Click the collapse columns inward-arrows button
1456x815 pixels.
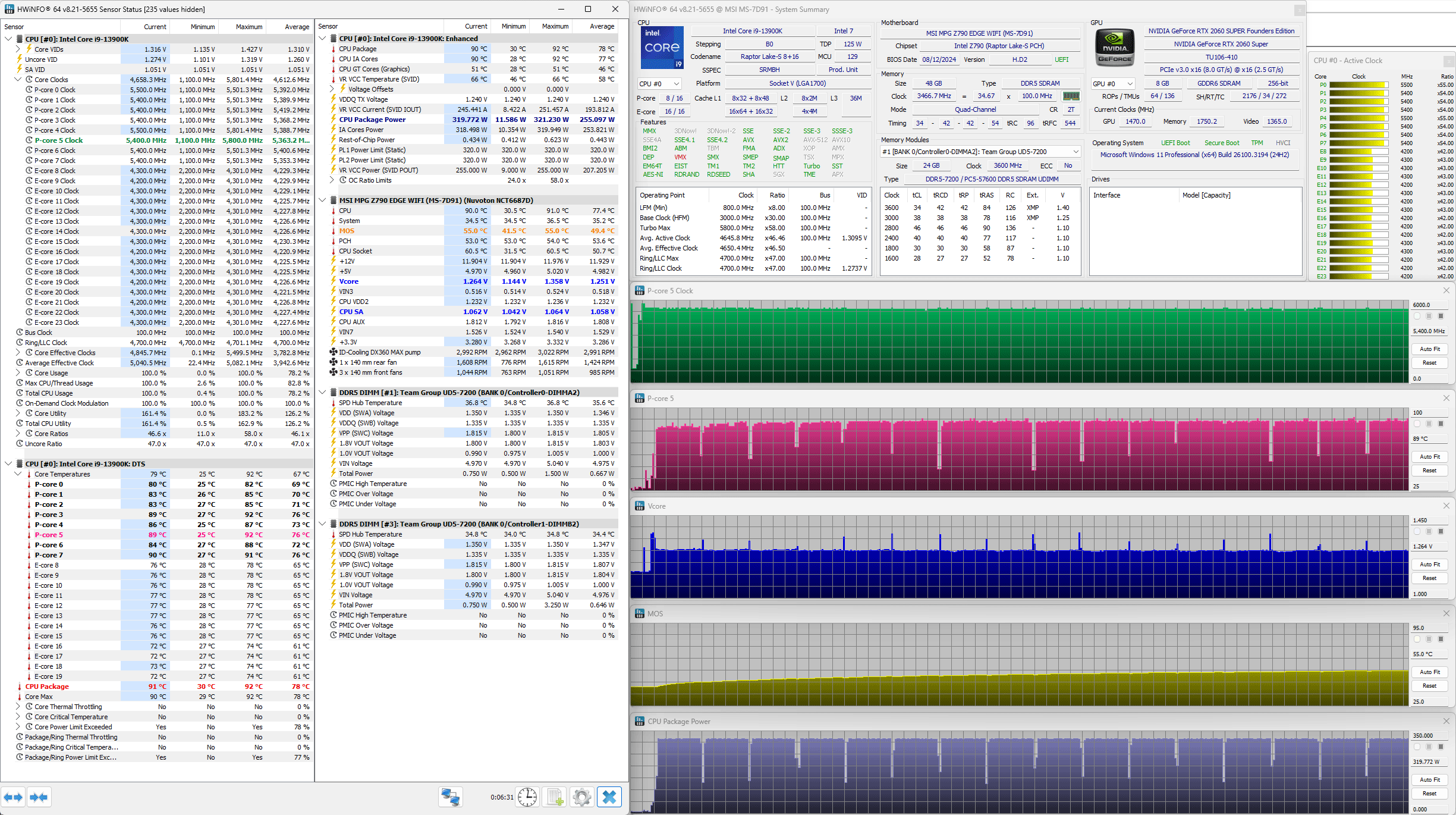39,797
